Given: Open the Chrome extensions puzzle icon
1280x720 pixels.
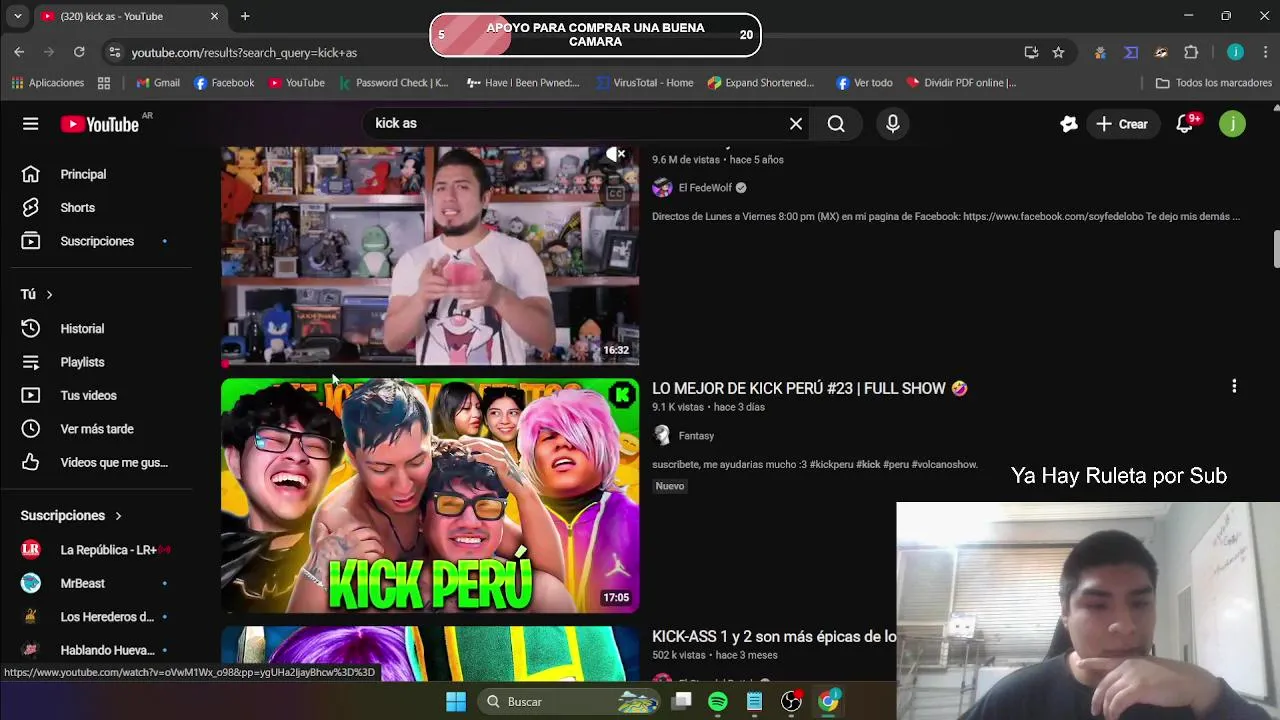Looking at the screenshot, I should tap(1191, 52).
